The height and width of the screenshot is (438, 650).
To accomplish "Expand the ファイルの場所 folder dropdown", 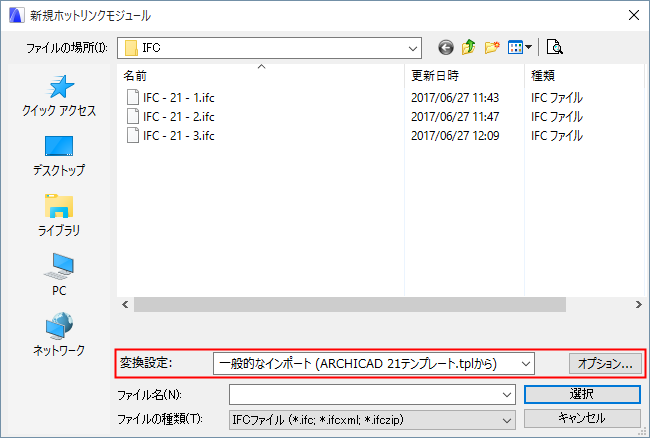I will pyautogui.click(x=413, y=48).
